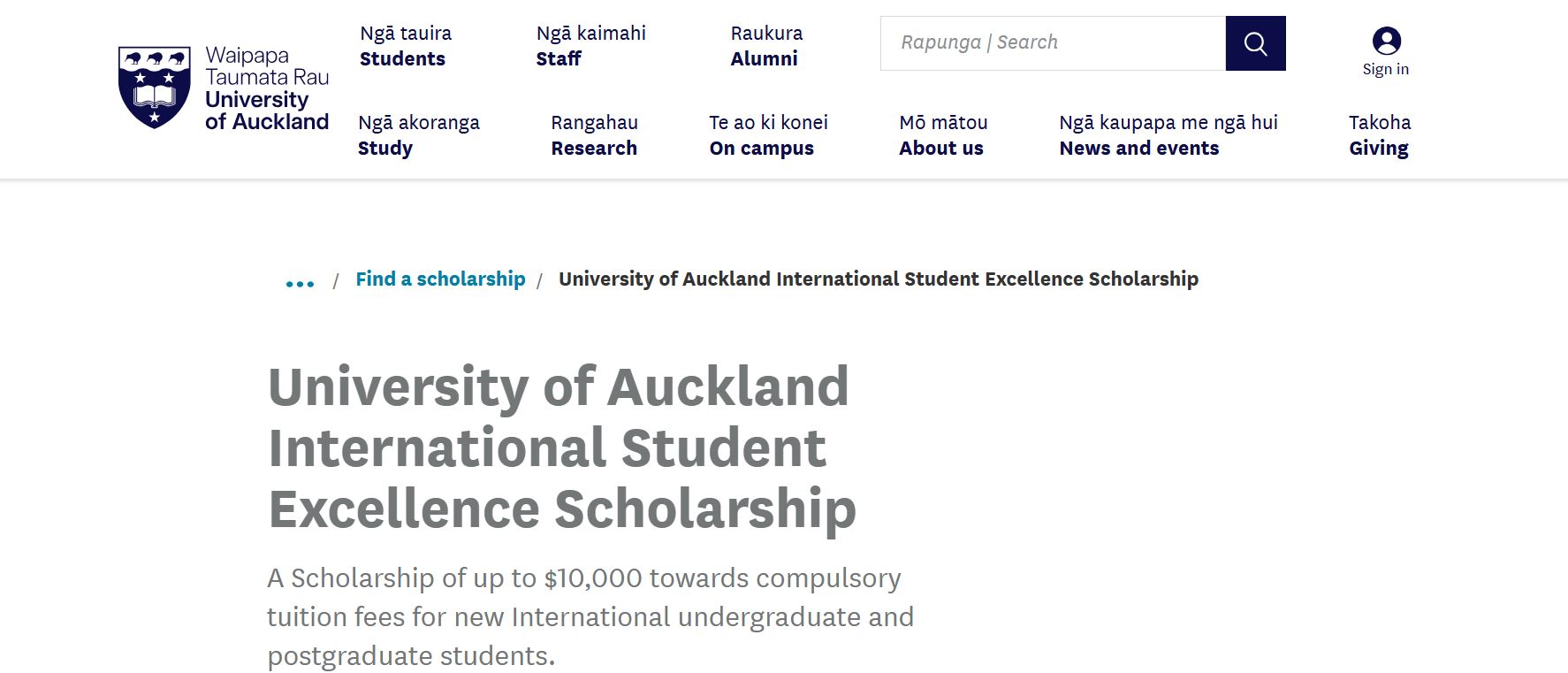1568x673 pixels.
Task: Go to Raukura Alumni section
Action: point(766,46)
